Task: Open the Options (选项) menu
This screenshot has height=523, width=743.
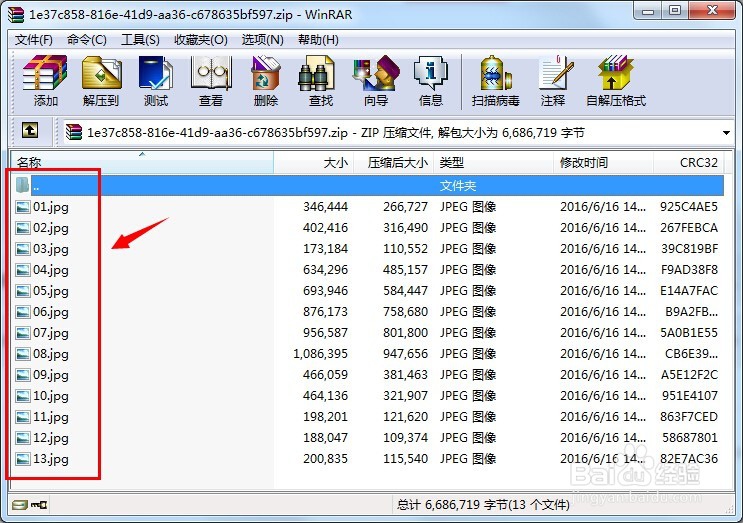Action: (x=262, y=40)
